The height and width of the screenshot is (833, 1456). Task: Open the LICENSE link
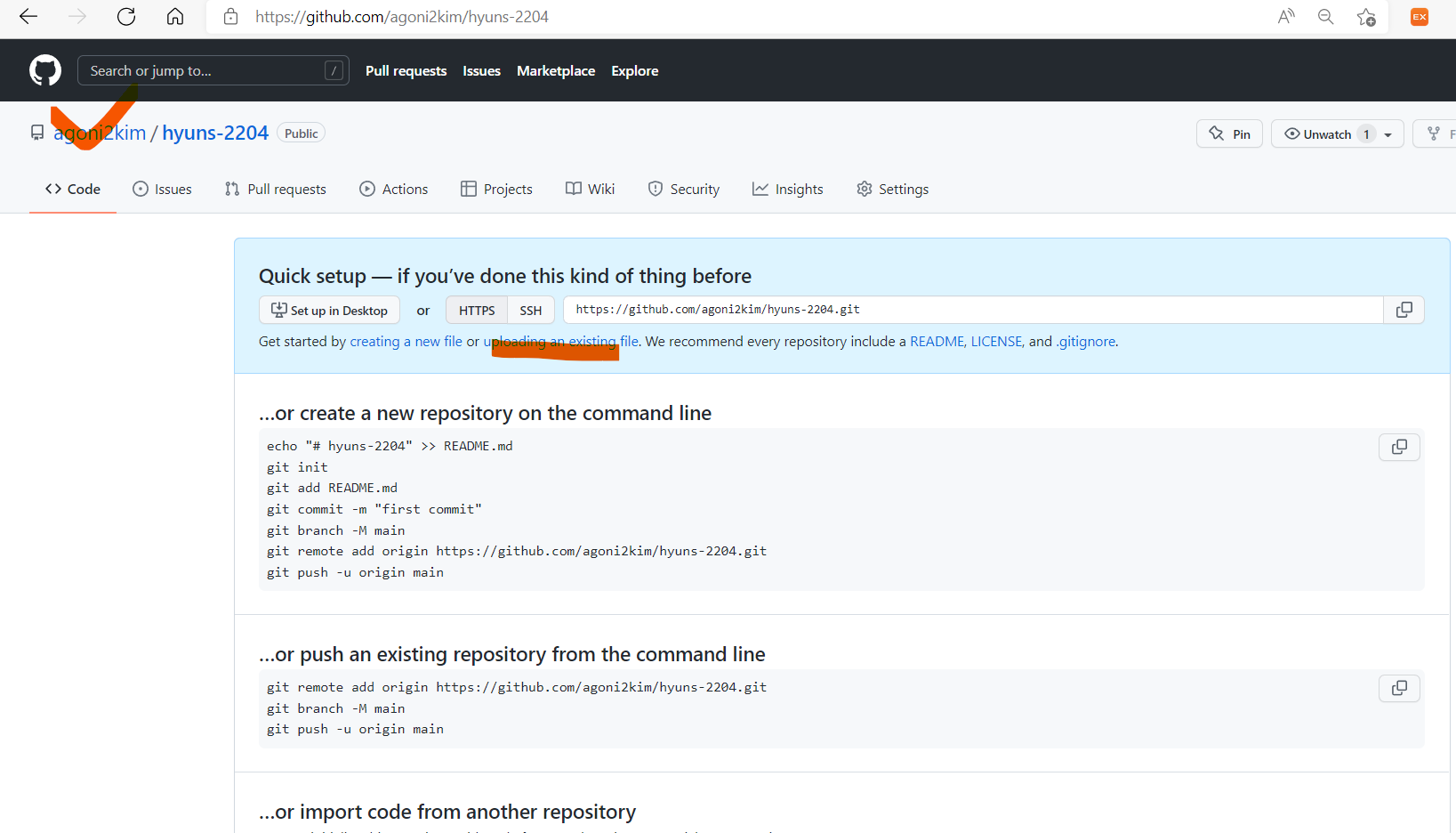tap(996, 341)
